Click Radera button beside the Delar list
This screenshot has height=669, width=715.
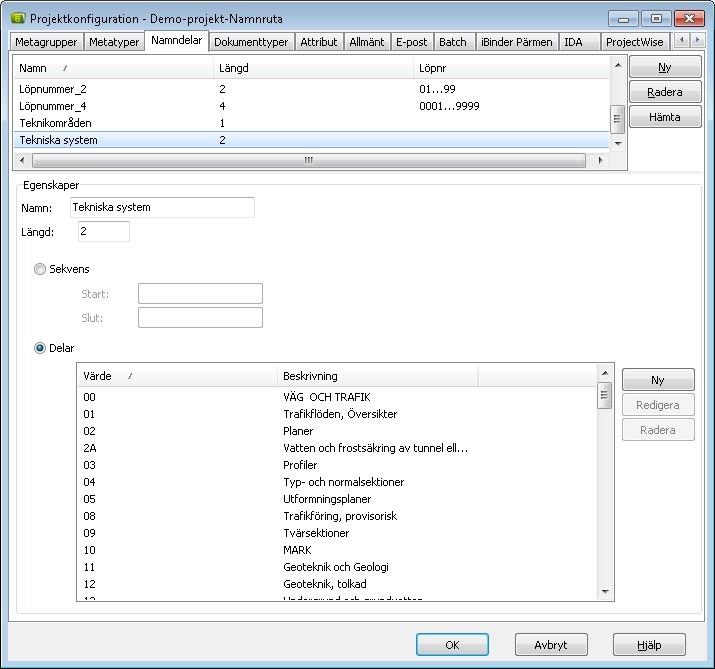658,430
